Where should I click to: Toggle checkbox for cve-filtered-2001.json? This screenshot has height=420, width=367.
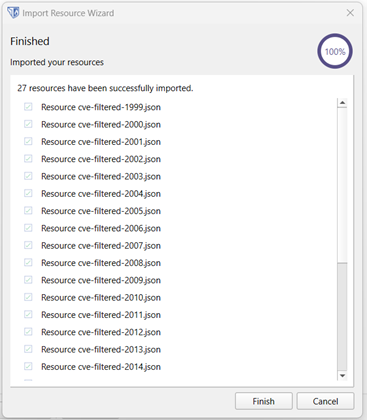coord(28,141)
